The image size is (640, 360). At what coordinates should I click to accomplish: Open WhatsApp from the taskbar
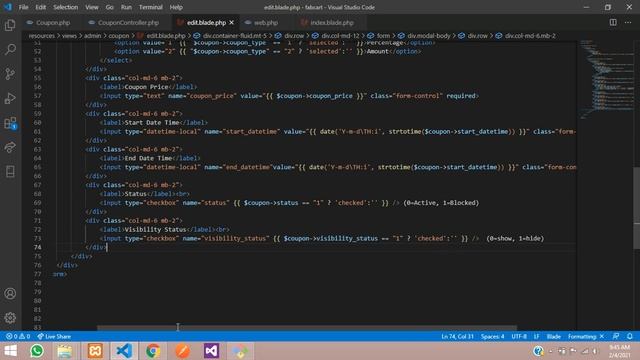pyautogui.click(x=37, y=351)
